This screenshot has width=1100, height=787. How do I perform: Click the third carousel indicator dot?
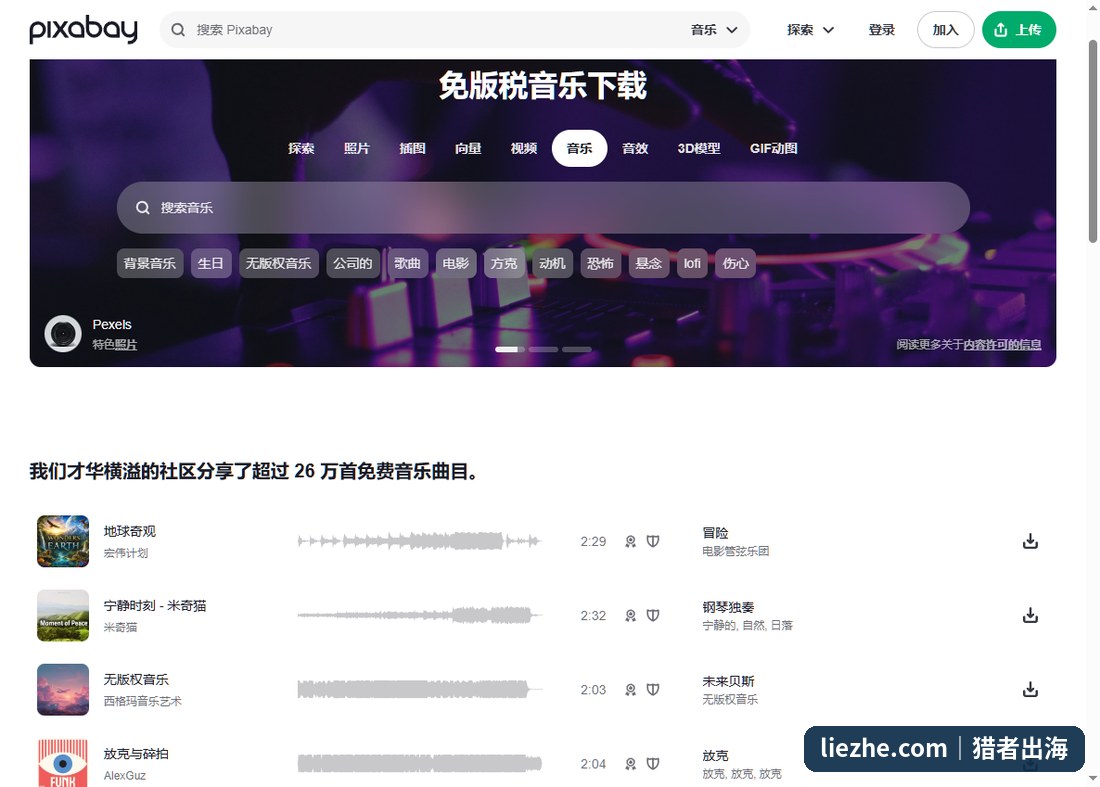(577, 349)
